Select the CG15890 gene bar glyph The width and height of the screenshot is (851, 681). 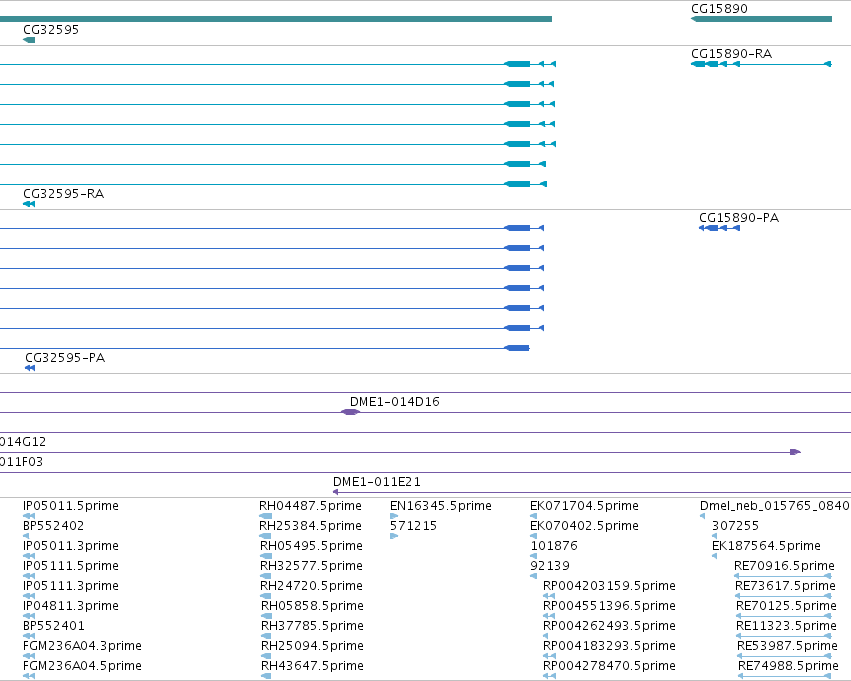(761, 19)
